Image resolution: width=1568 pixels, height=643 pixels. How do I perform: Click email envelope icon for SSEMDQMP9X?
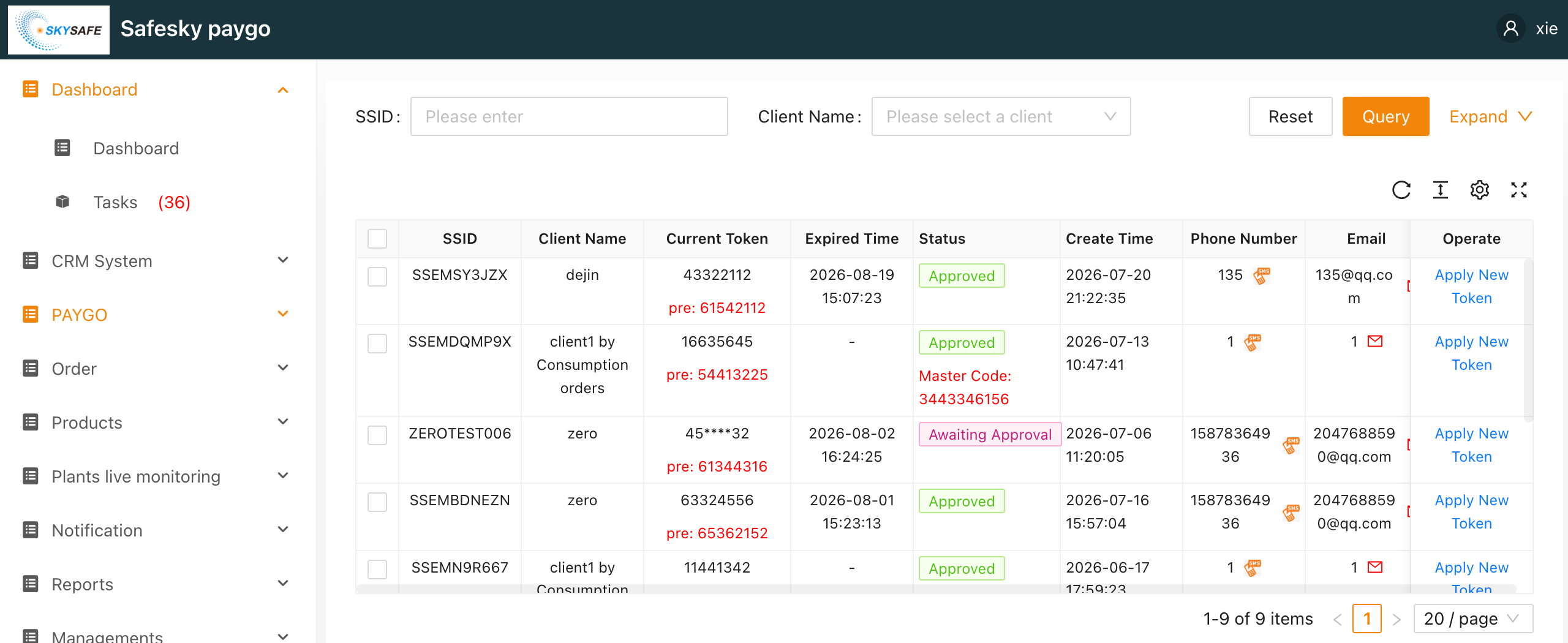point(1375,341)
